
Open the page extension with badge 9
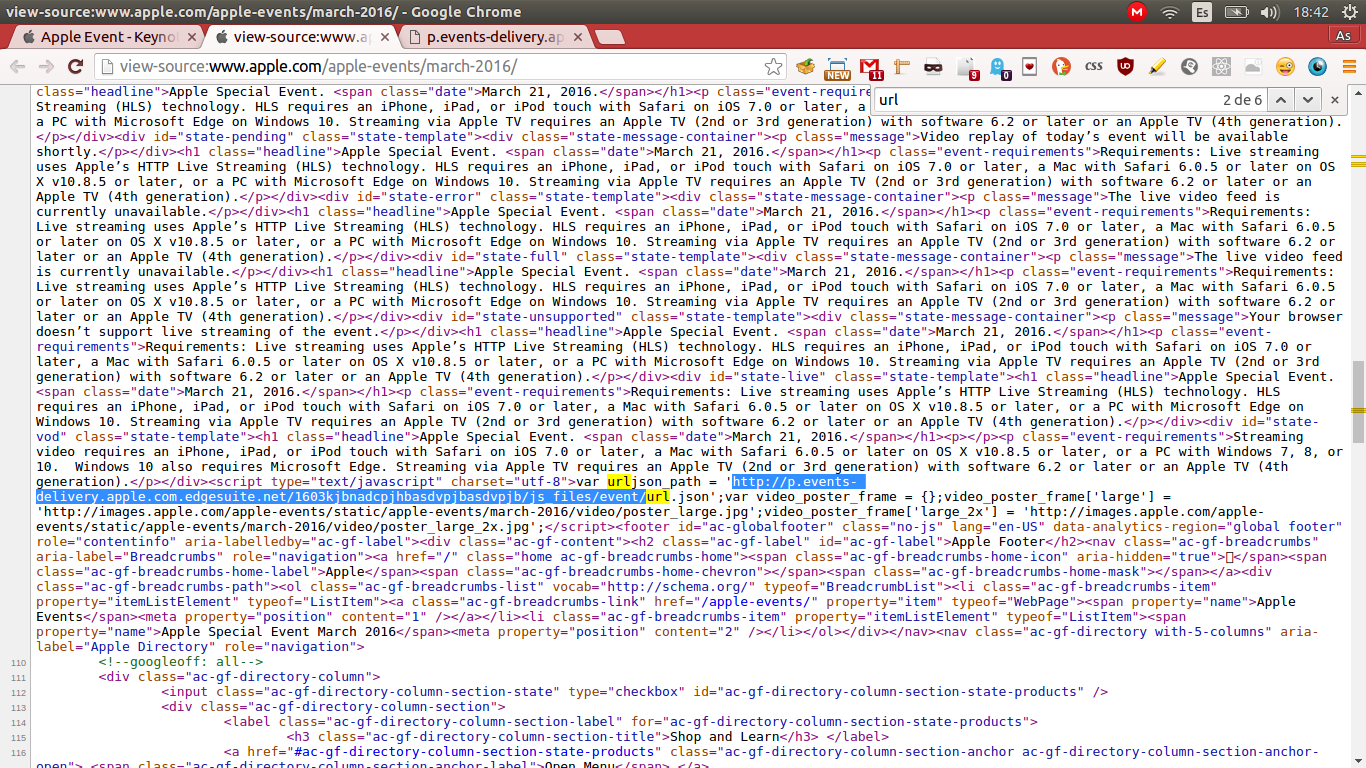[x=967, y=67]
